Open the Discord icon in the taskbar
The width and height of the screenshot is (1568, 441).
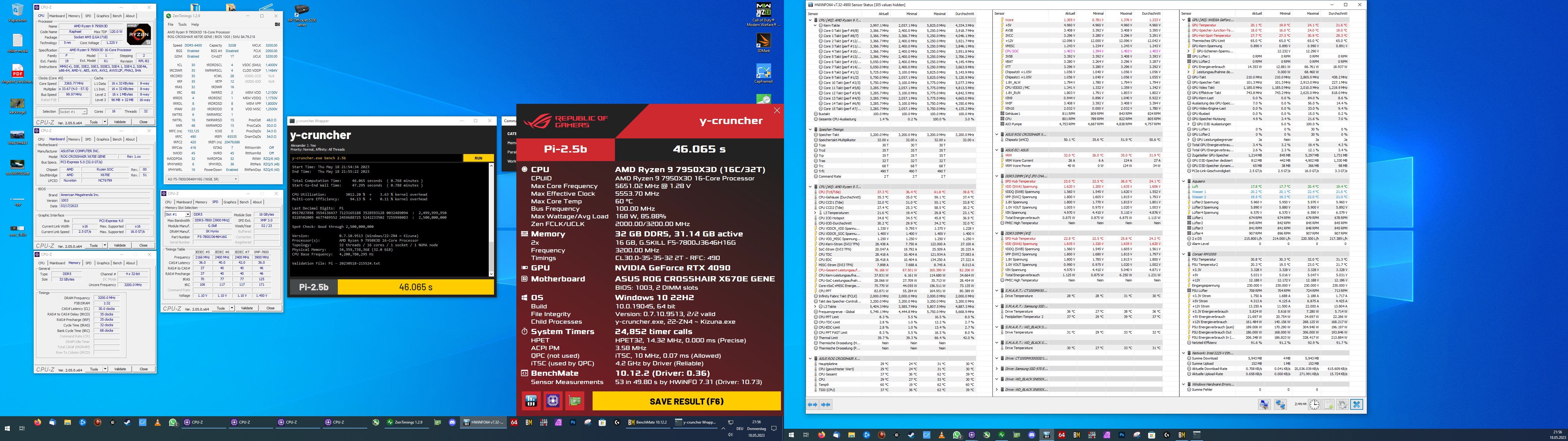452,421
